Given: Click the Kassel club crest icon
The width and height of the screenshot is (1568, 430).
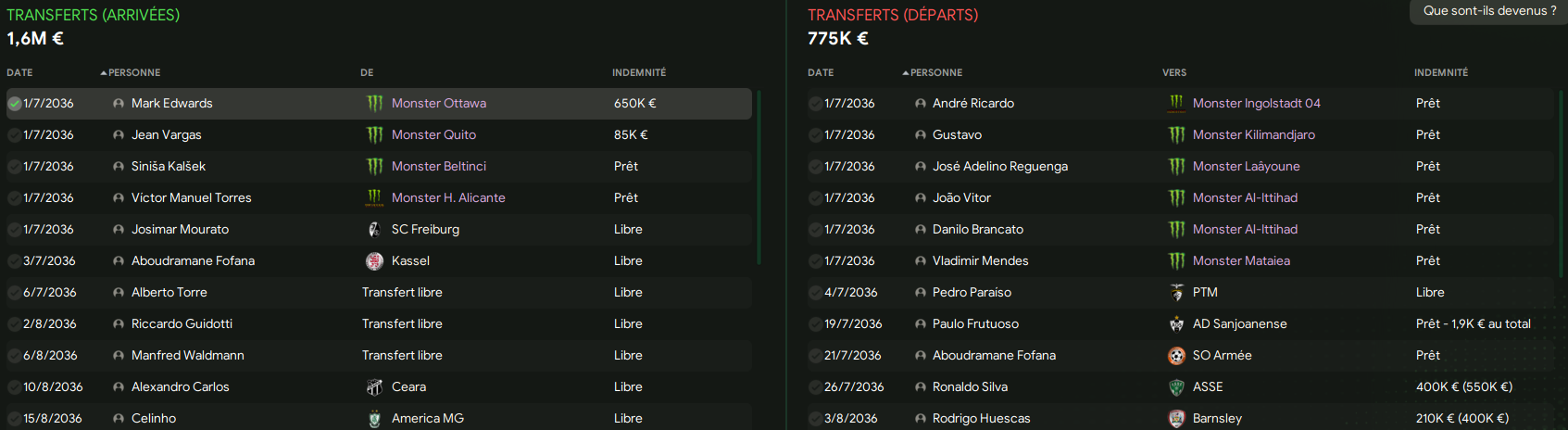Looking at the screenshot, I should click(x=374, y=261).
